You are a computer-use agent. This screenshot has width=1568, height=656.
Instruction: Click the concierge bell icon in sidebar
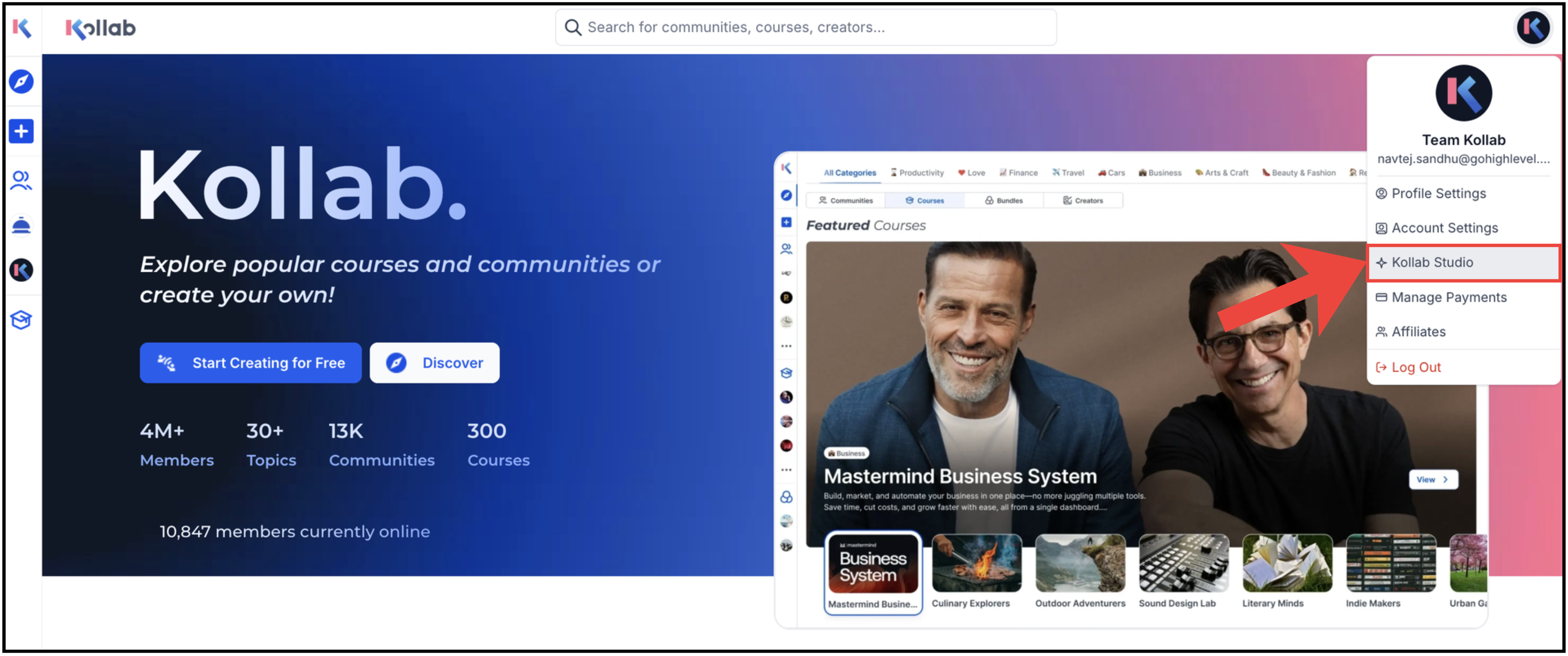[x=21, y=226]
